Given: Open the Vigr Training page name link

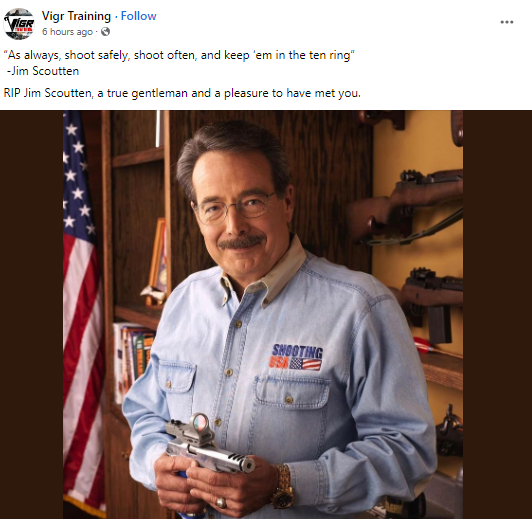Looking at the screenshot, I should 76,16.
